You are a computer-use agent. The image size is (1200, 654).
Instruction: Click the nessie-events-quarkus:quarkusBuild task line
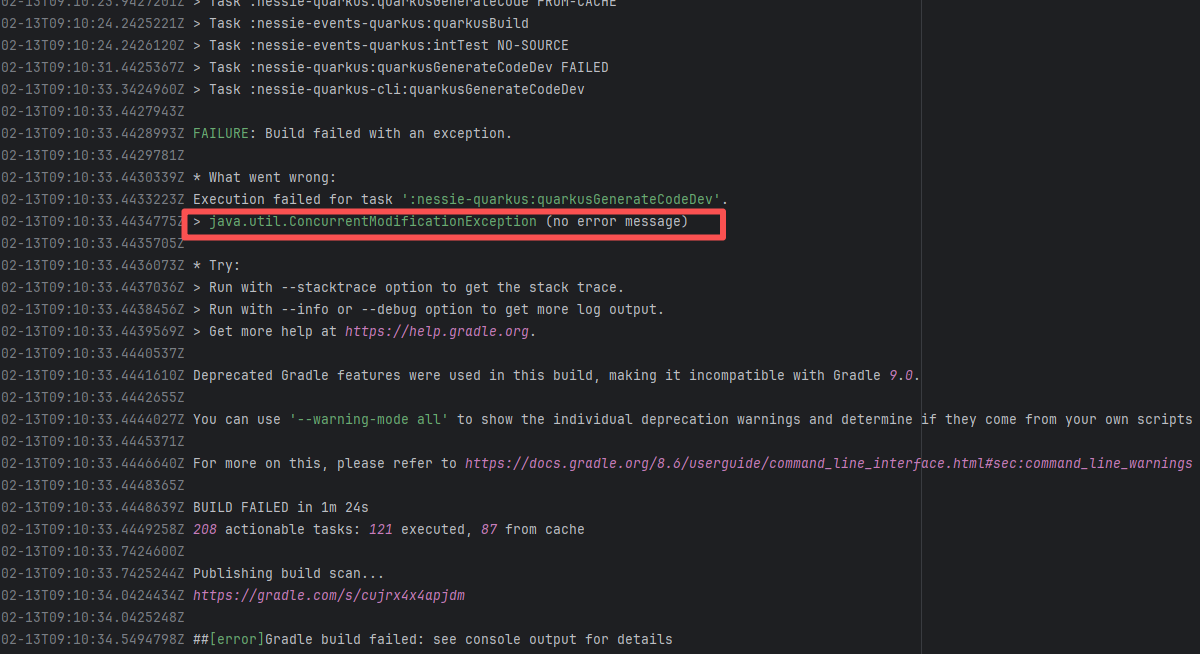360,23
